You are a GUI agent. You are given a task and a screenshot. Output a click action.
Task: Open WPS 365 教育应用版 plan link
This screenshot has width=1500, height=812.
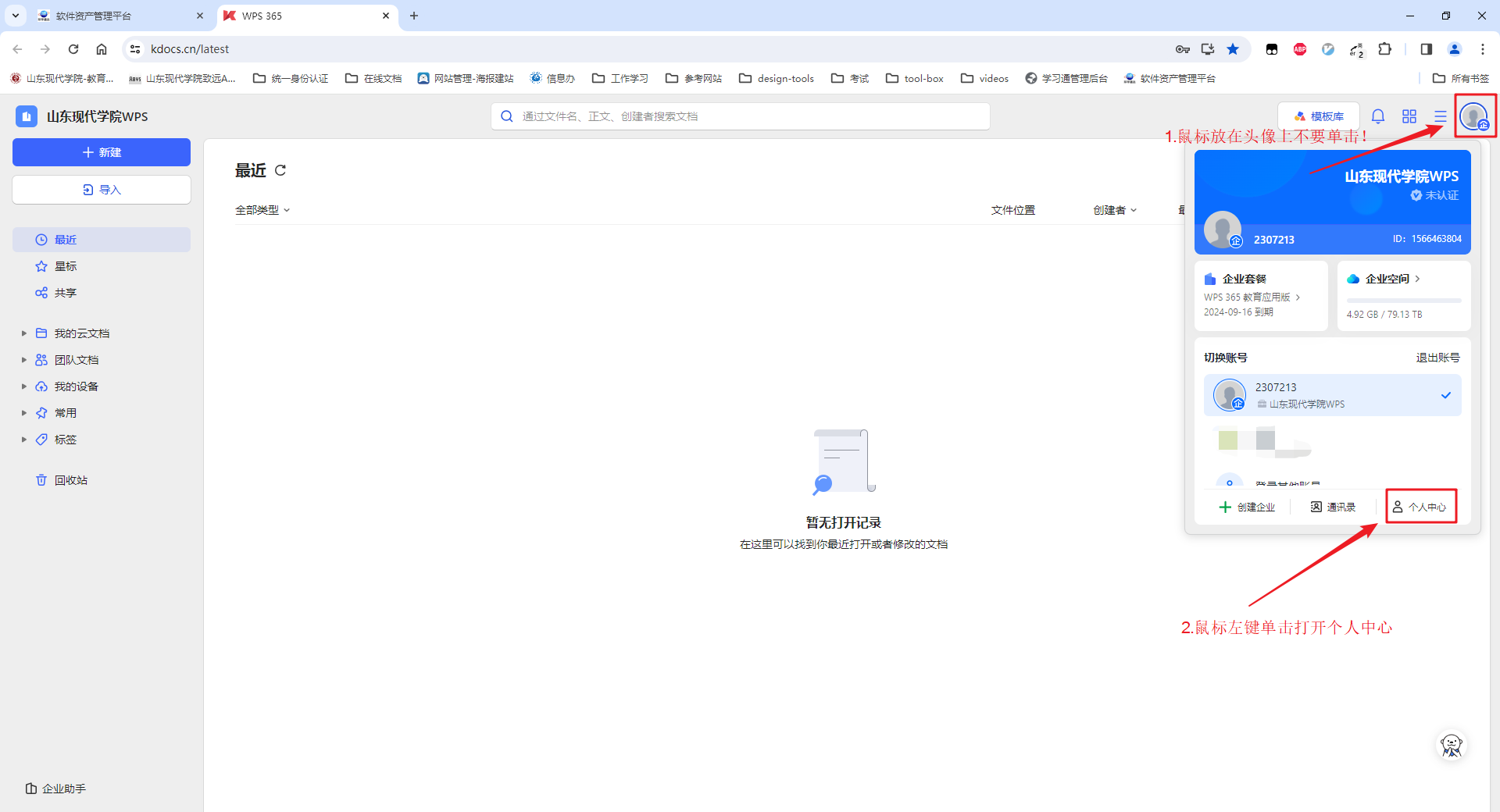point(1252,297)
